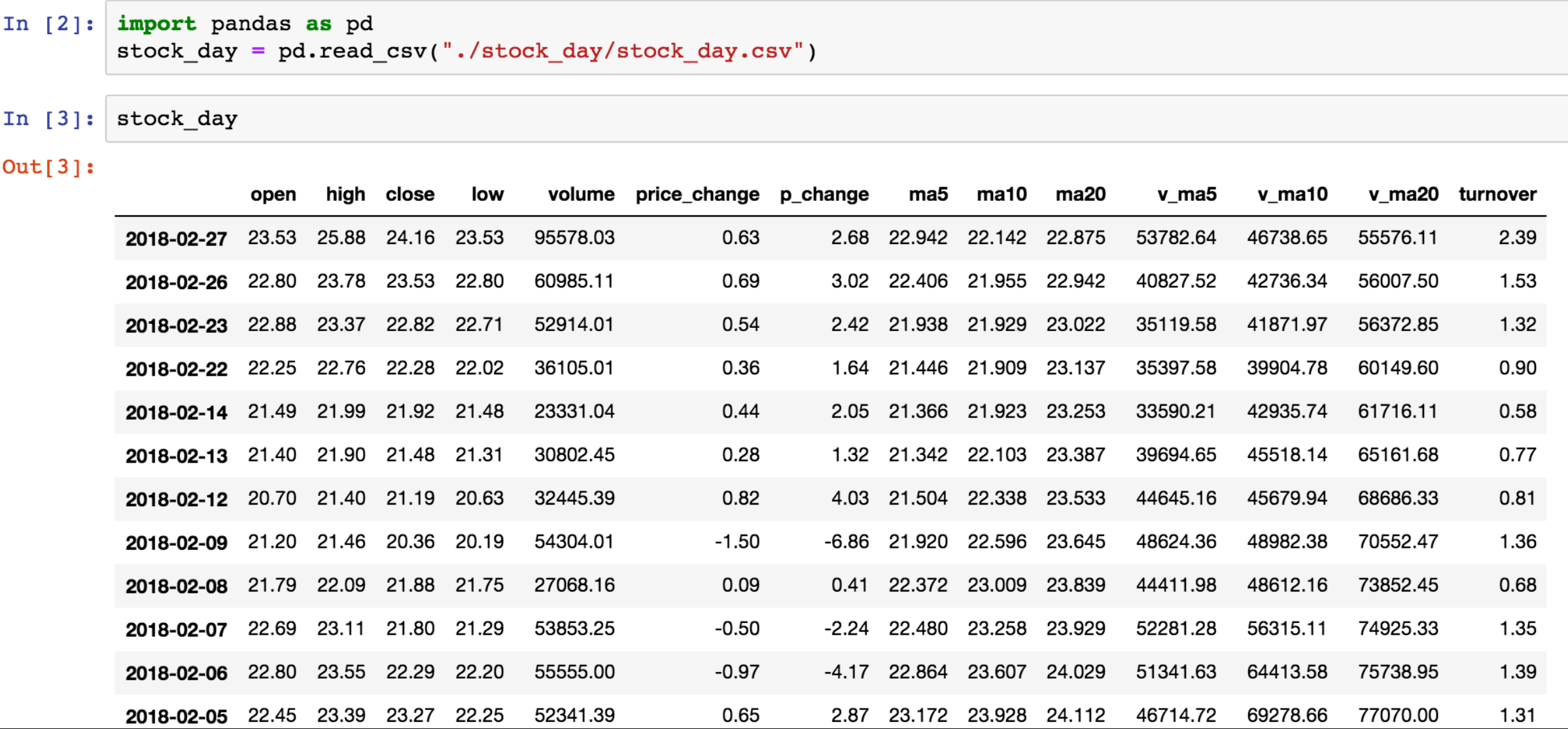Select the row index 2018-02-13
Viewport: 1568px width, 729px height.
tap(177, 455)
